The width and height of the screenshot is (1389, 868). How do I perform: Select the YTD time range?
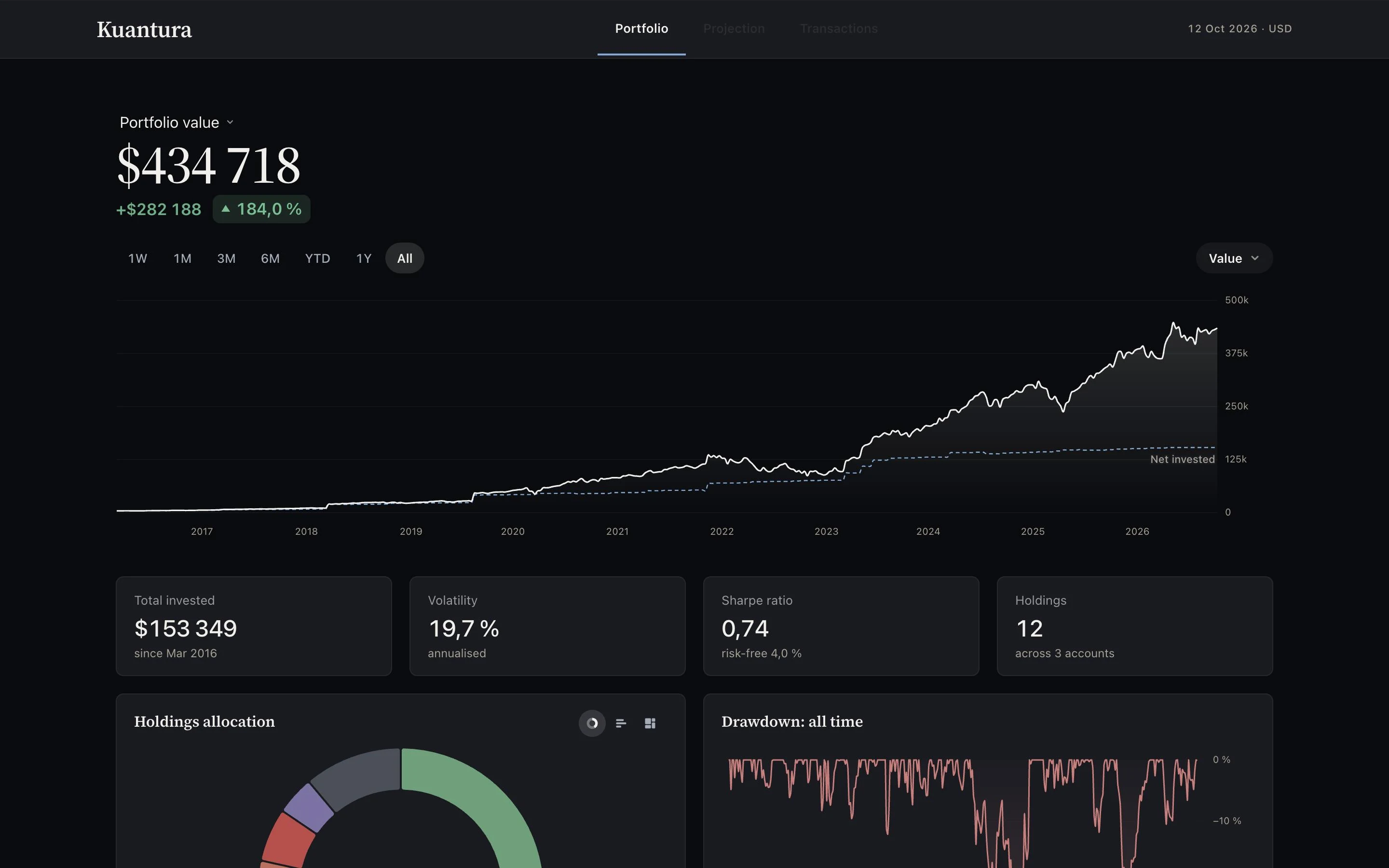tap(317, 258)
